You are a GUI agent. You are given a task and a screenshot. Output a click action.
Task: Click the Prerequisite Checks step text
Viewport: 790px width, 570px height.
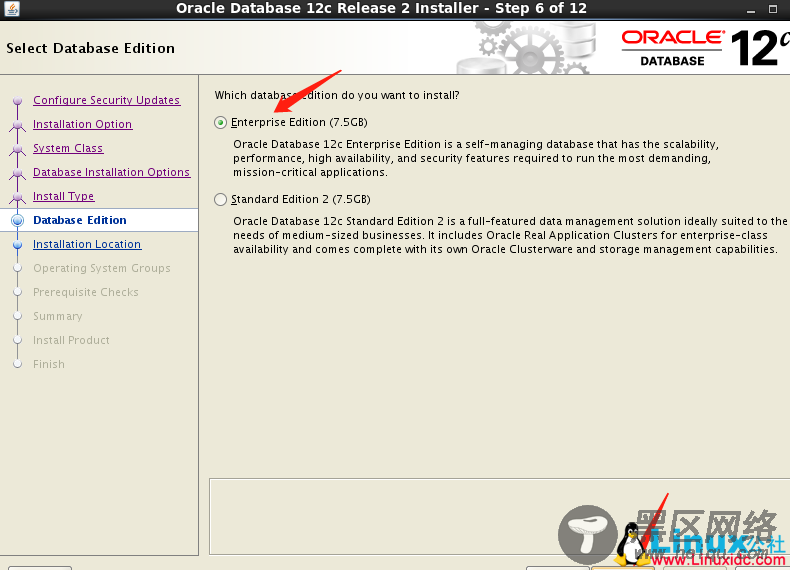[86, 292]
